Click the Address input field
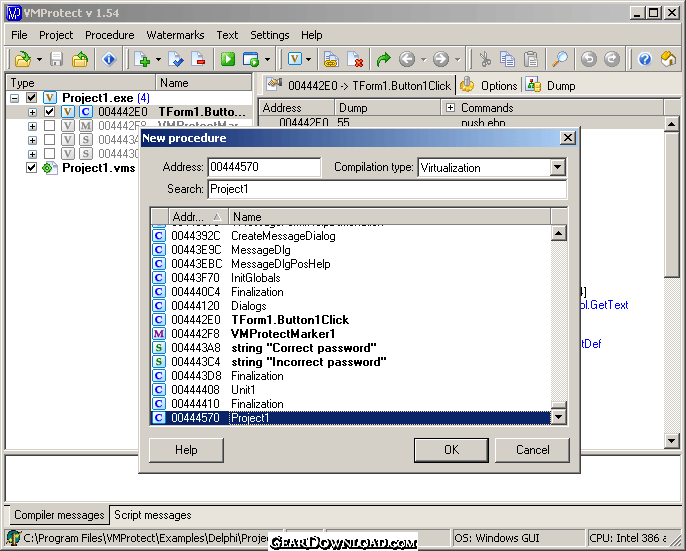Image resolution: width=686 pixels, height=551 pixels. pyautogui.click(x=264, y=167)
